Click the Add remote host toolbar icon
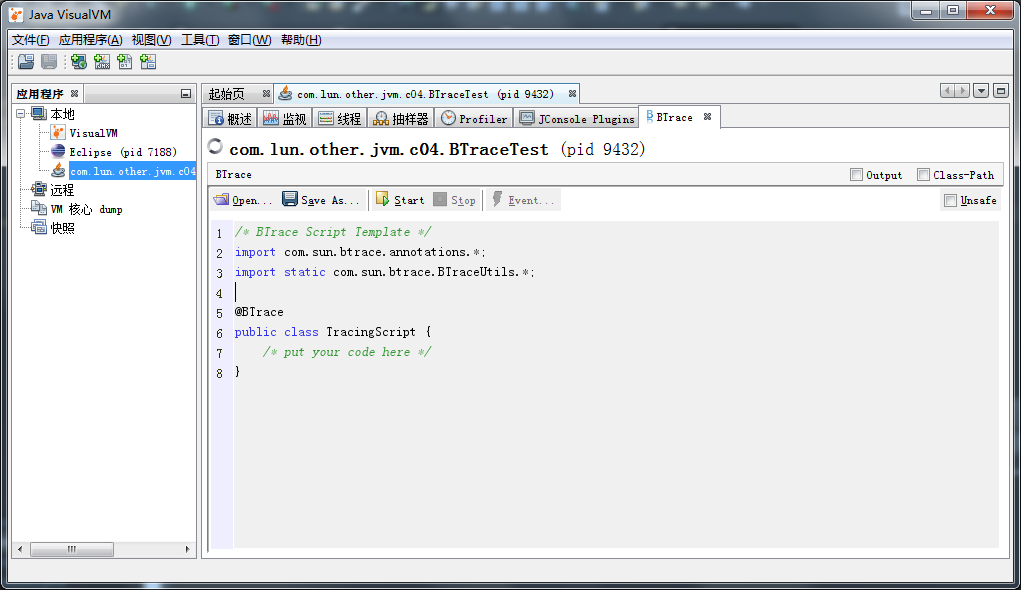The width and height of the screenshot is (1021, 590). pyautogui.click(x=79, y=62)
